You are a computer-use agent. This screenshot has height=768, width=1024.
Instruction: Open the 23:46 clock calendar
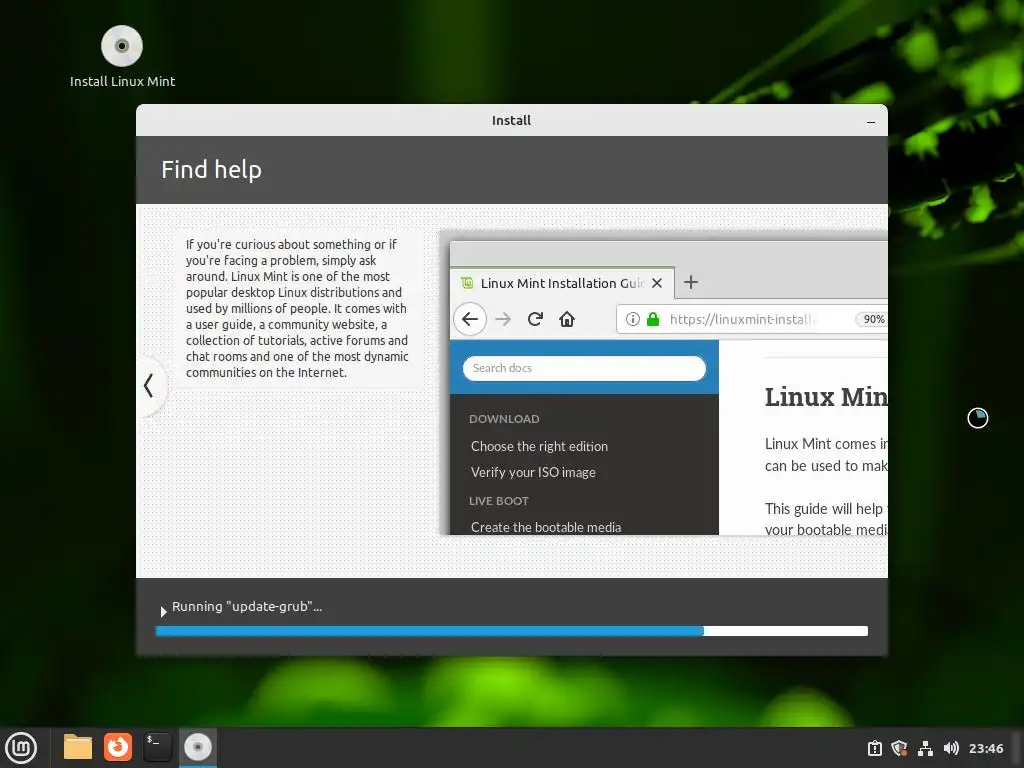985,748
